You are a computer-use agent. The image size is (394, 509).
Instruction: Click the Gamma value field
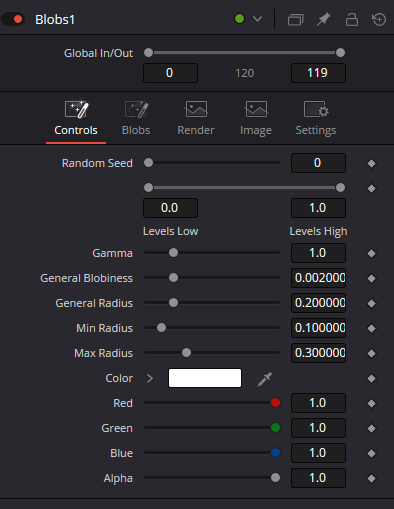(x=318, y=253)
